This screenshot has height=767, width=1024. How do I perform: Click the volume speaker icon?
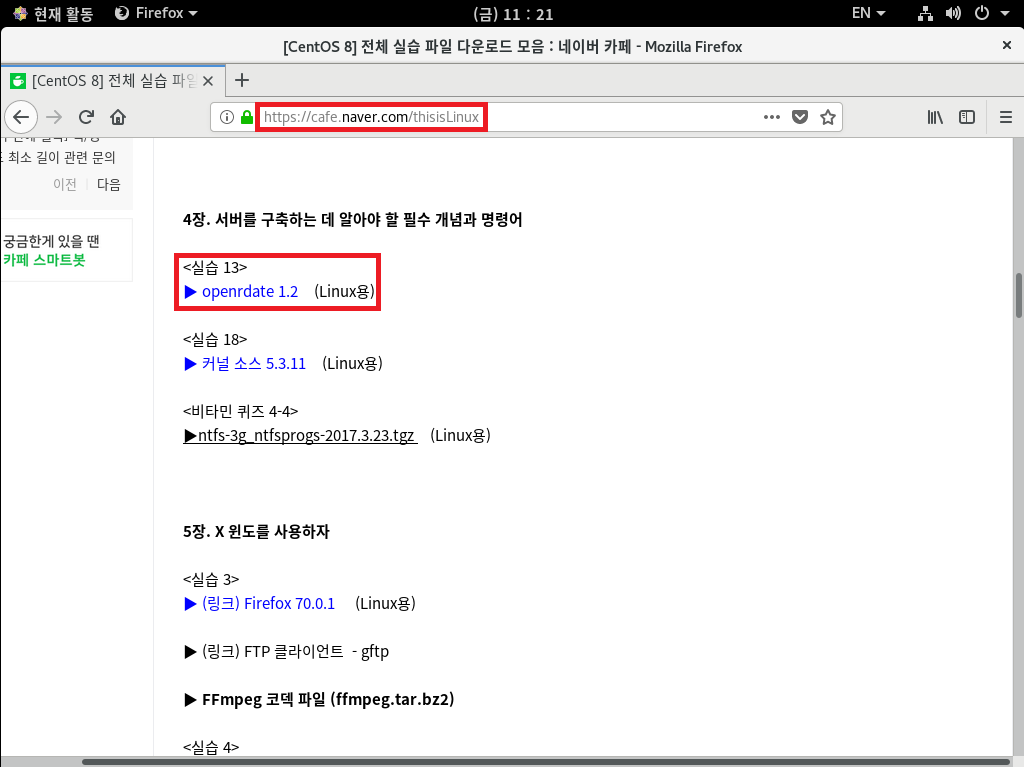[x=953, y=13]
